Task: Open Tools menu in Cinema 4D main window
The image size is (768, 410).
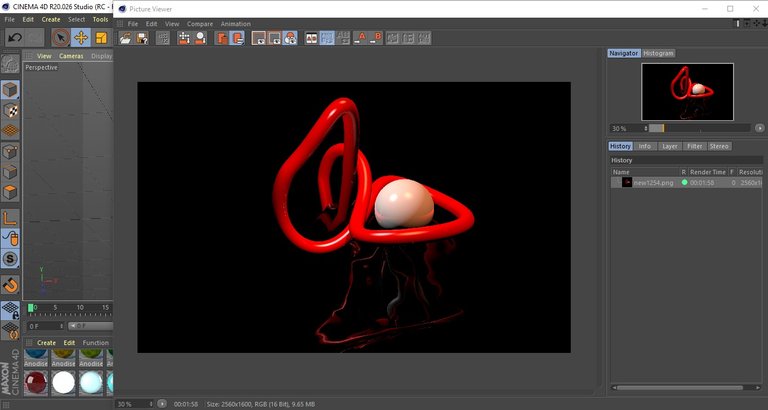Action: (100, 20)
